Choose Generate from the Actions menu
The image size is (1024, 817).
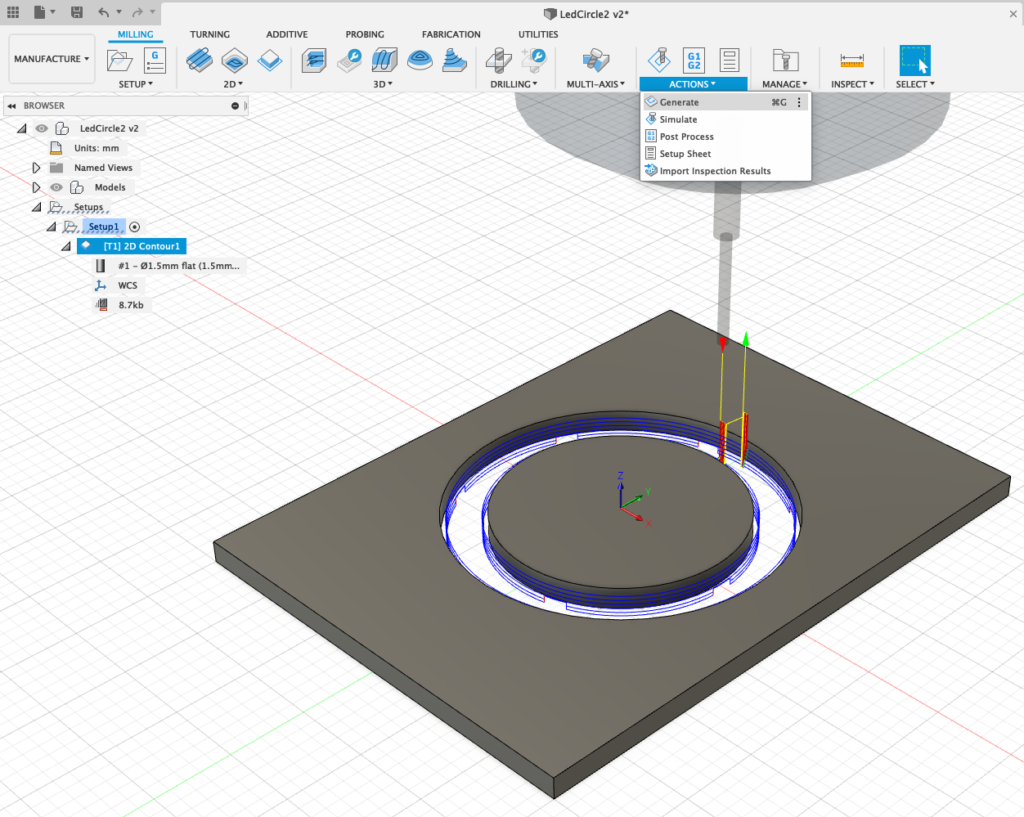[x=725, y=102]
